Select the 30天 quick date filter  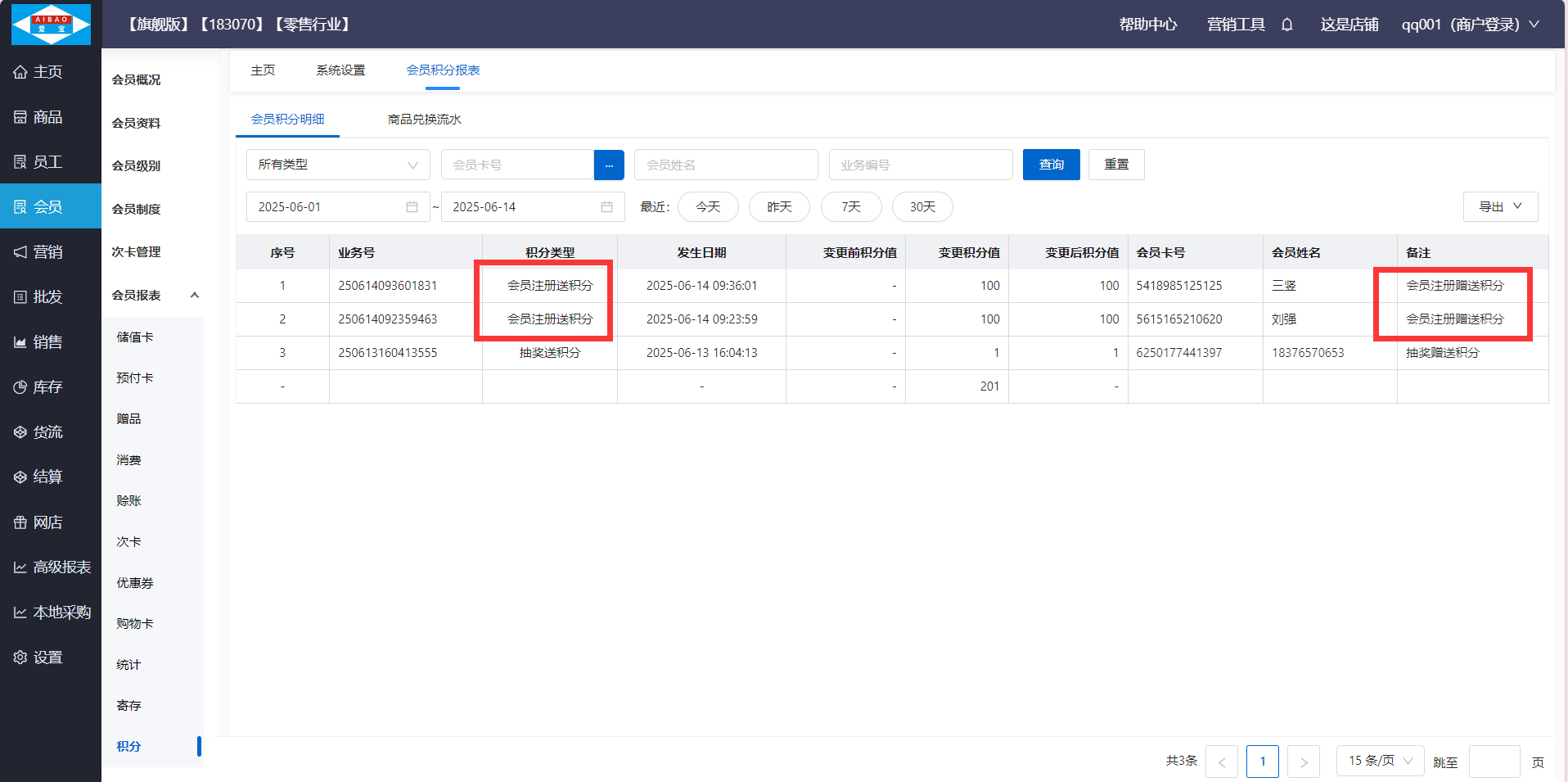click(922, 207)
